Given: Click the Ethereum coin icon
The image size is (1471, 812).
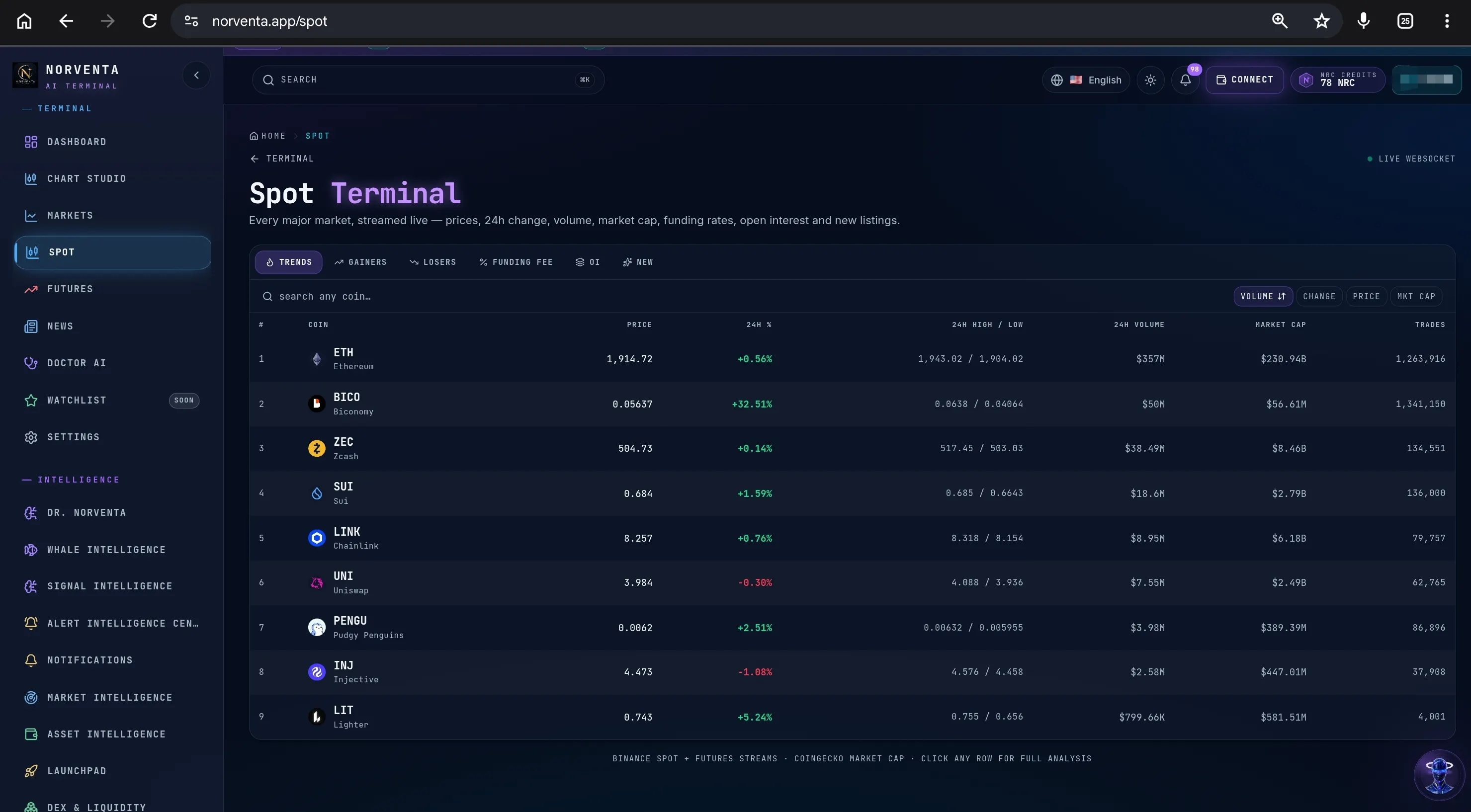Looking at the screenshot, I should point(317,359).
